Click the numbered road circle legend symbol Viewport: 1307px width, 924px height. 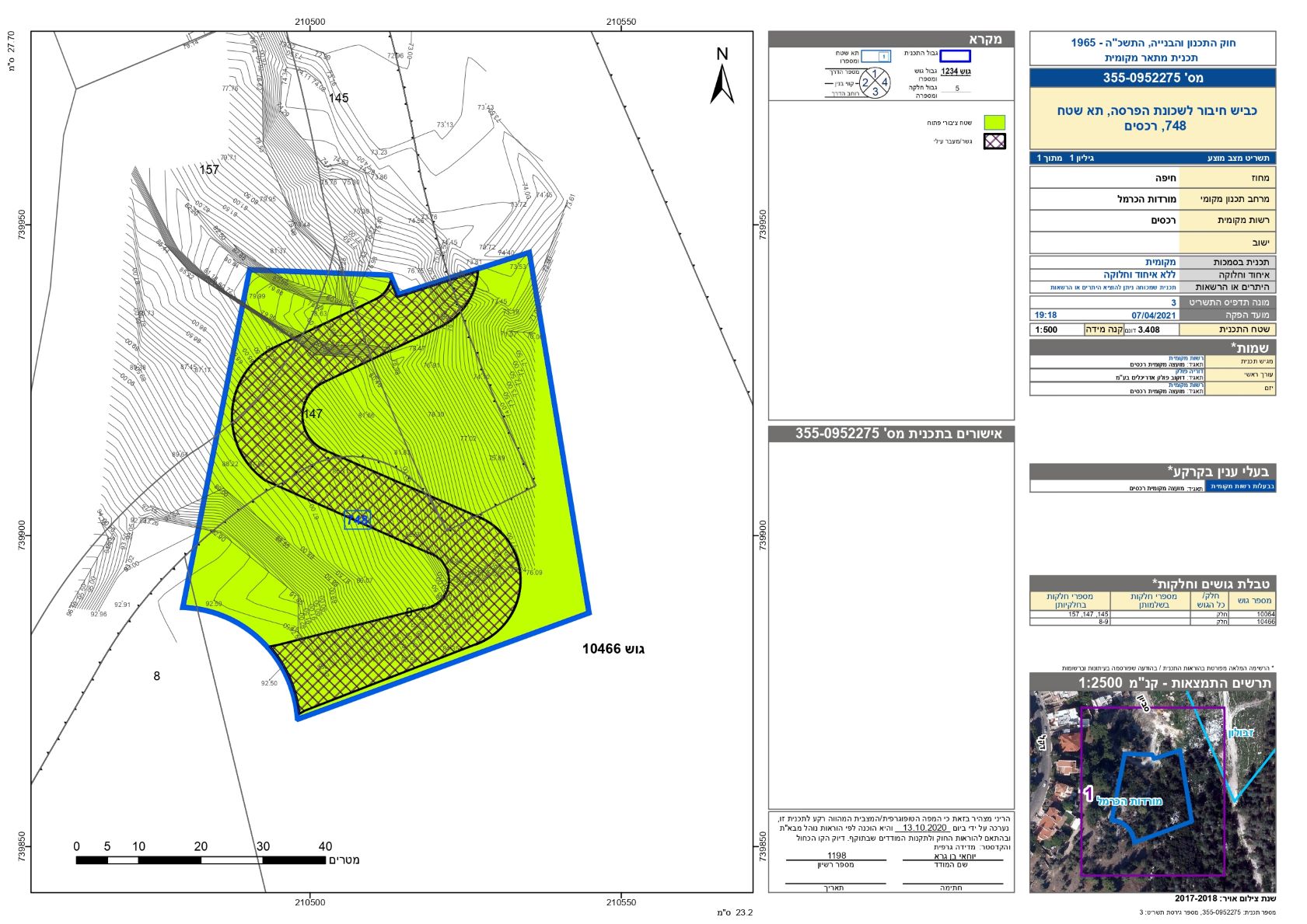tap(875, 82)
